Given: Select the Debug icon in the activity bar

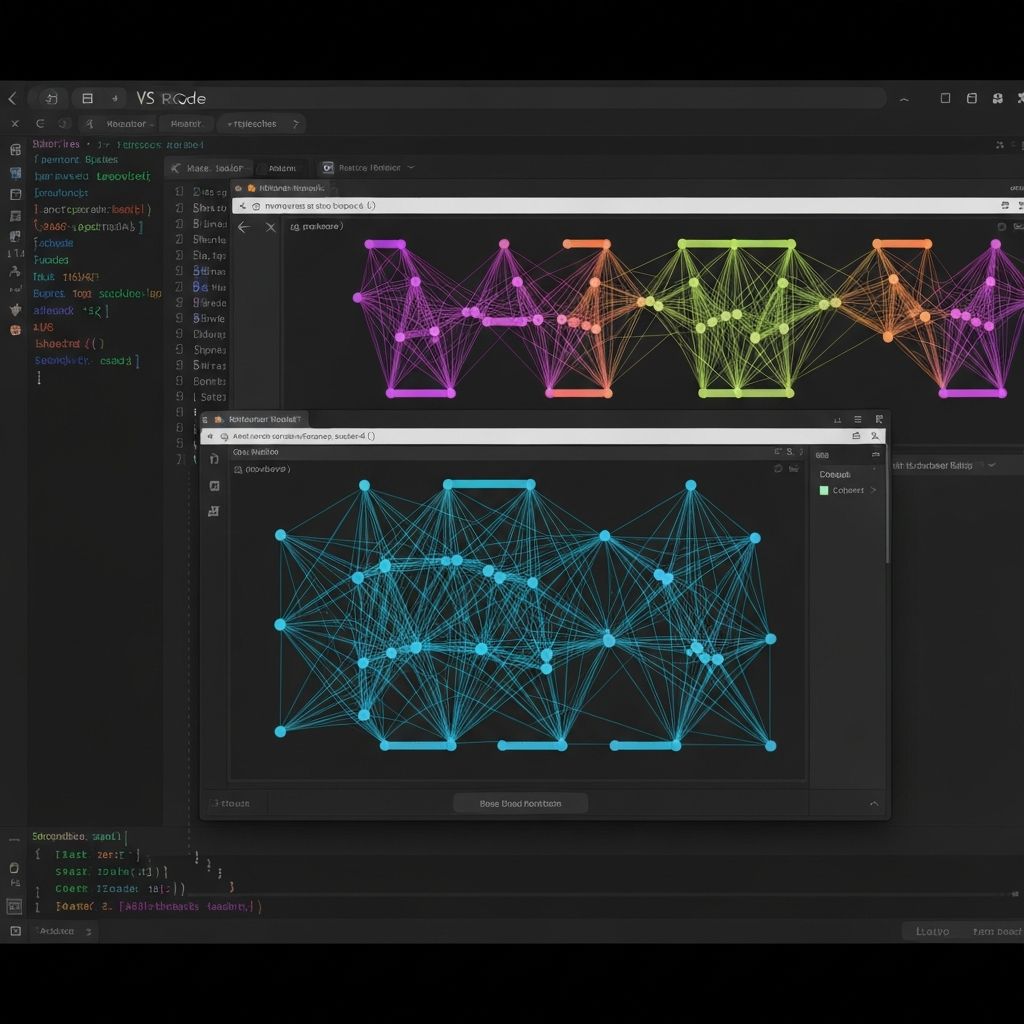Looking at the screenshot, I should (x=15, y=214).
